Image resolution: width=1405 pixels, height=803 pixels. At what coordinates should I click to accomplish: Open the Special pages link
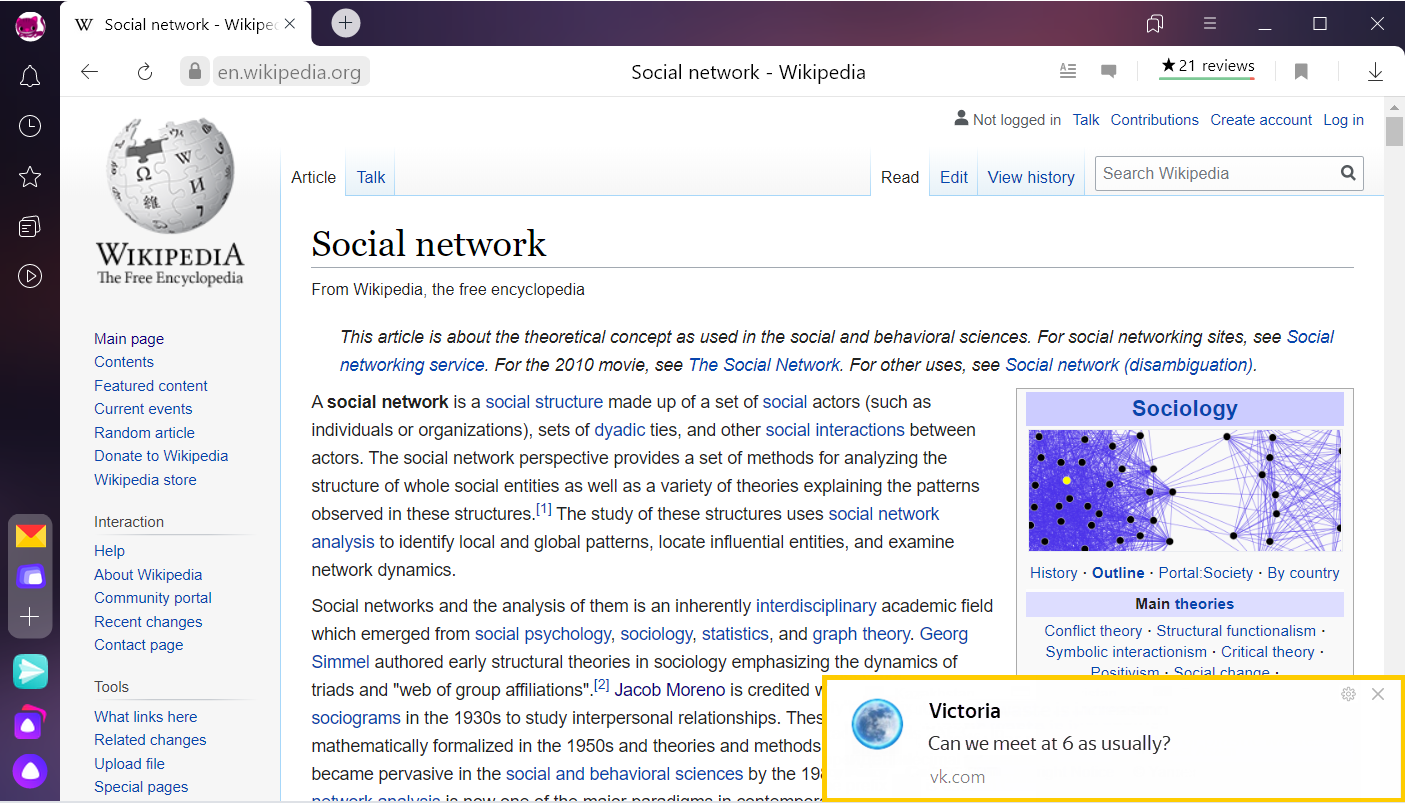(141, 787)
